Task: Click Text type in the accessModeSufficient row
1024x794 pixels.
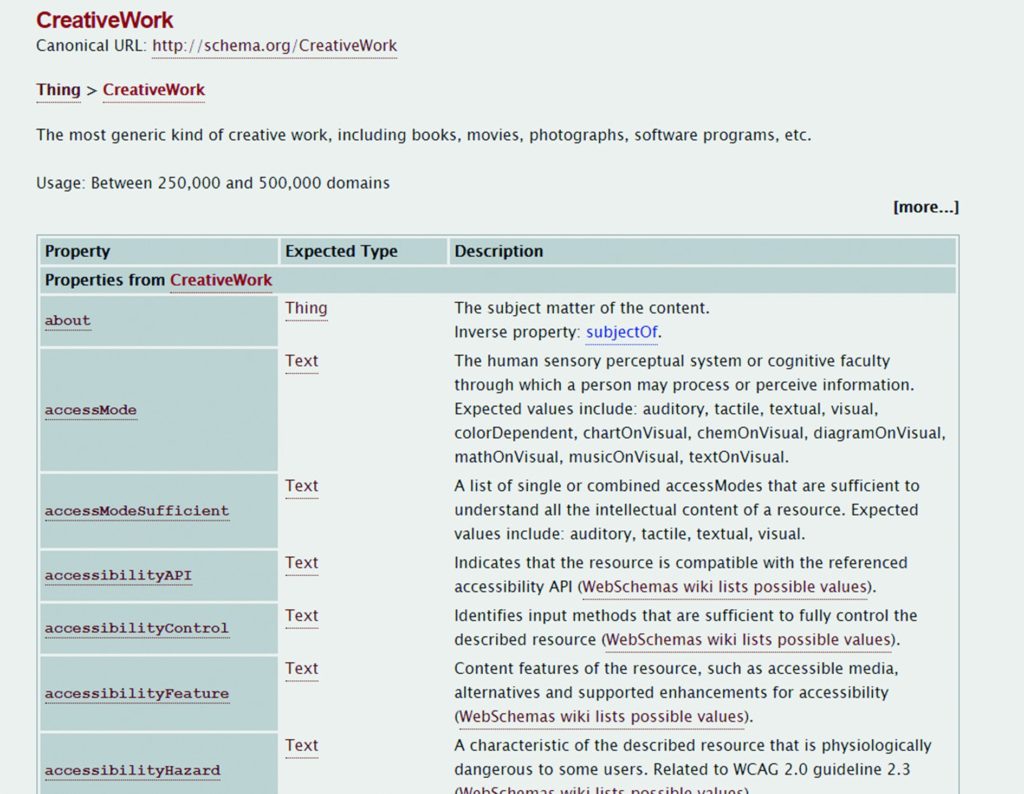Action: tap(302, 486)
